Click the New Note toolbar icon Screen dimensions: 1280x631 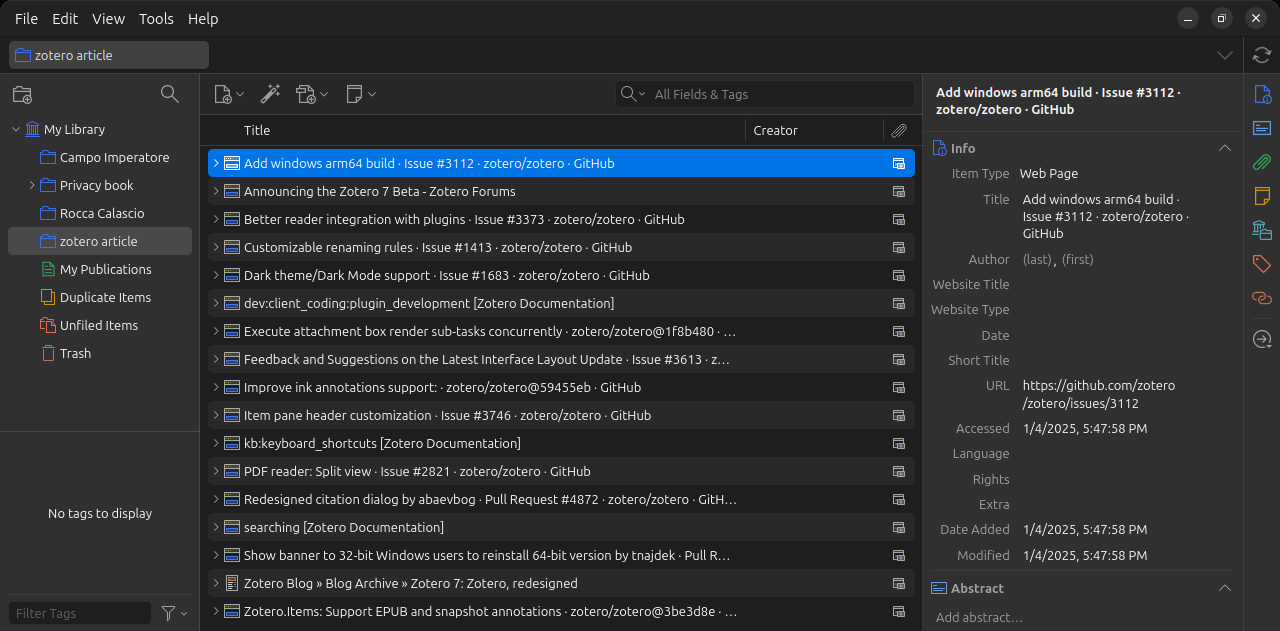tap(359, 94)
